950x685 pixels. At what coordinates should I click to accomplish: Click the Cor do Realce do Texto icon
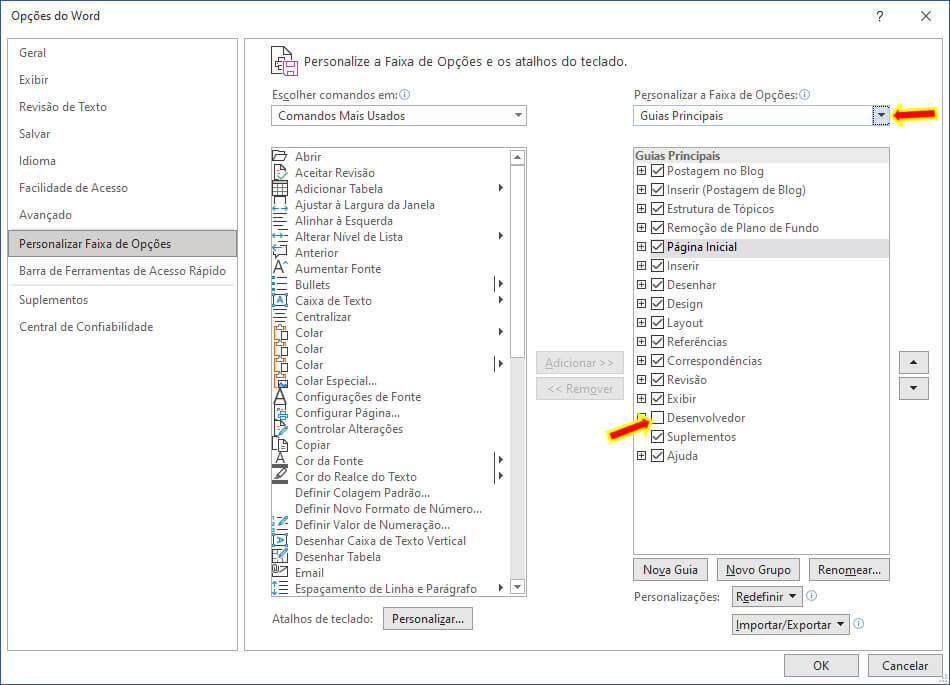279,477
